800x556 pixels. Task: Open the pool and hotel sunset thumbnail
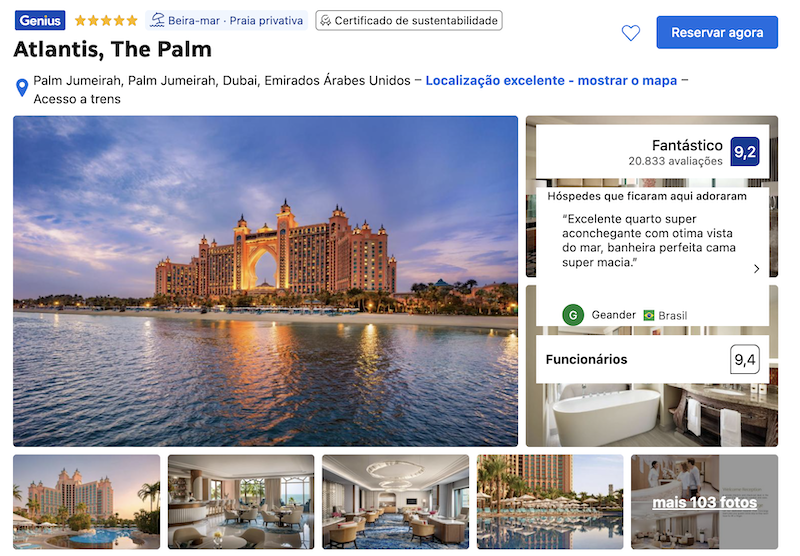pos(87,501)
